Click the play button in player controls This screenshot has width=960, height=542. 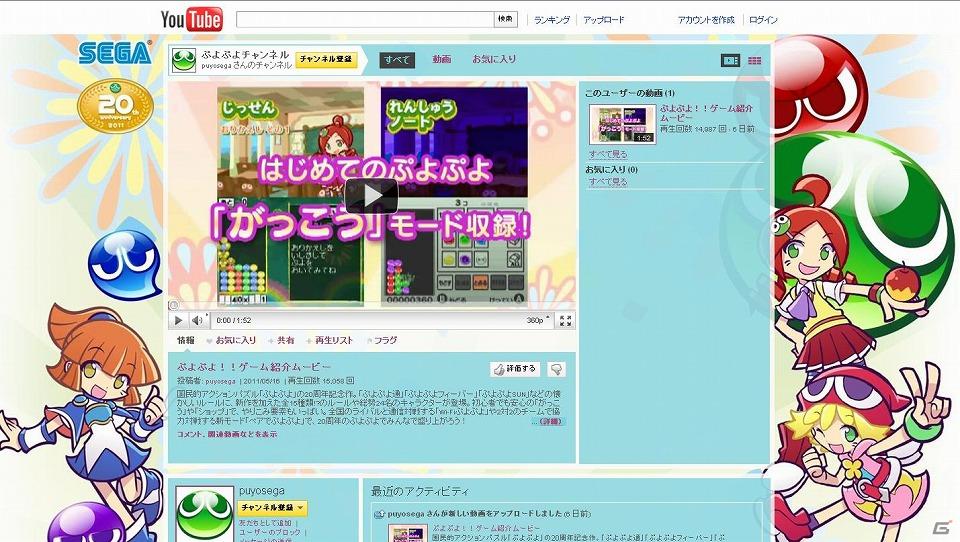178,320
